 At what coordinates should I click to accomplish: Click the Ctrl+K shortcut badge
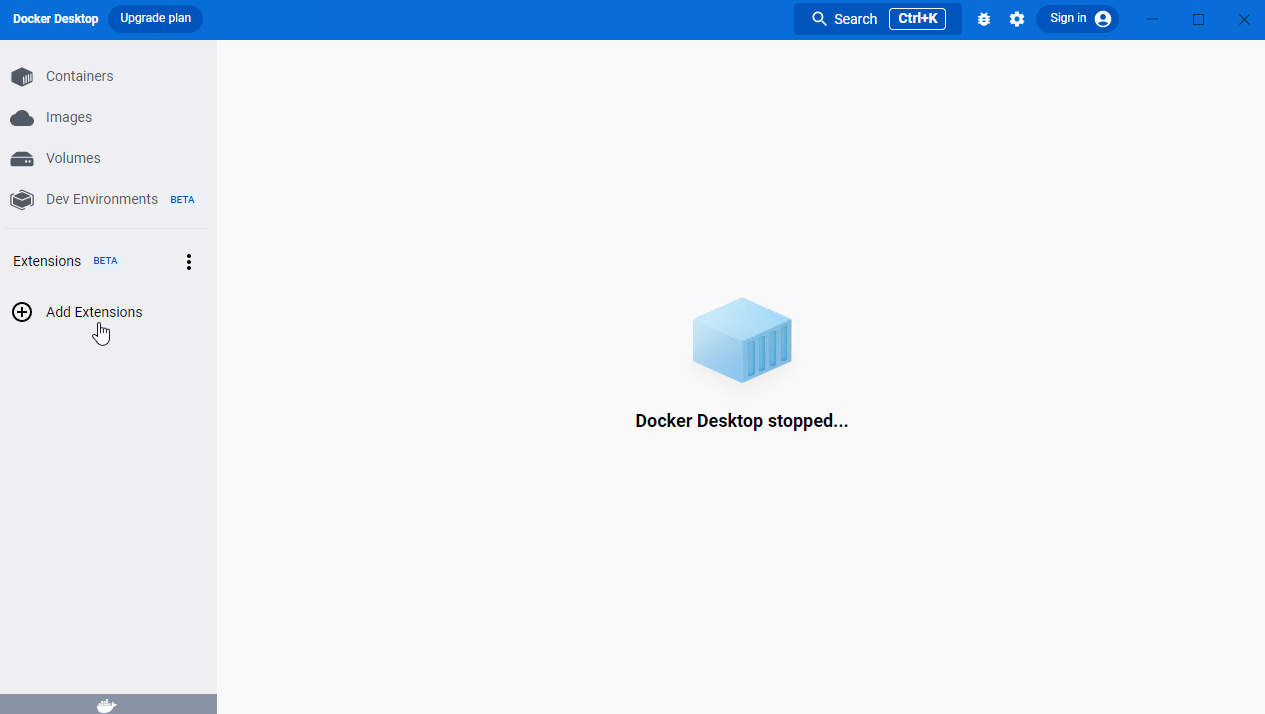(917, 19)
